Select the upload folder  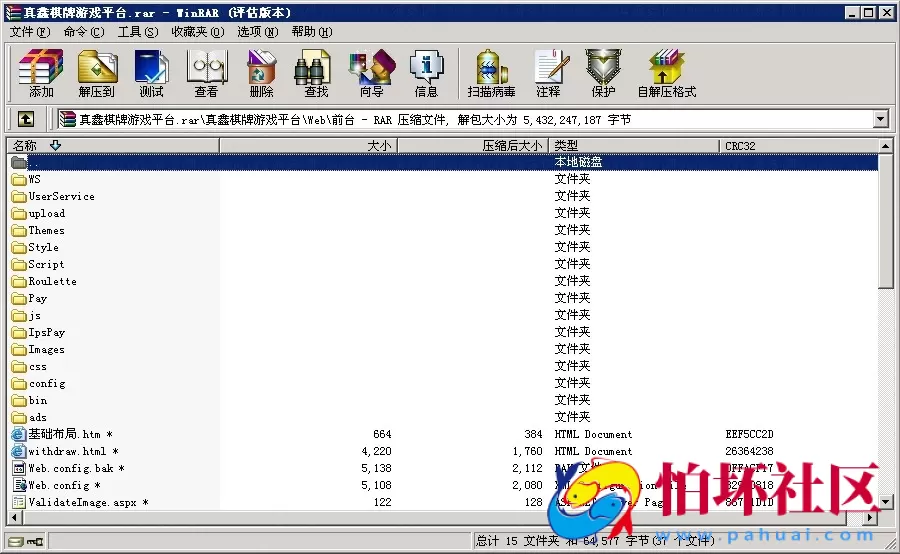[38, 214]
